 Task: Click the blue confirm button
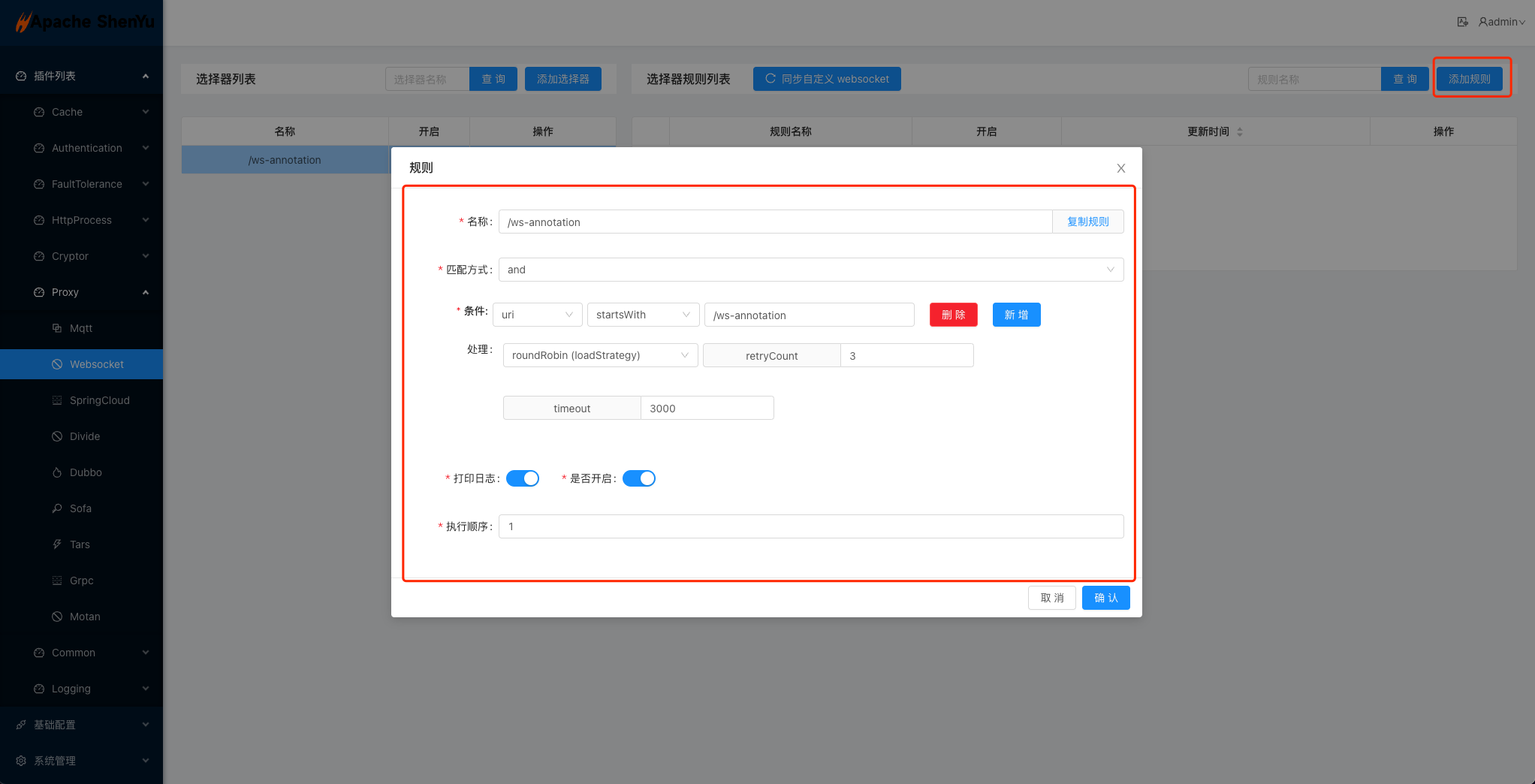tap(1105, 598)
